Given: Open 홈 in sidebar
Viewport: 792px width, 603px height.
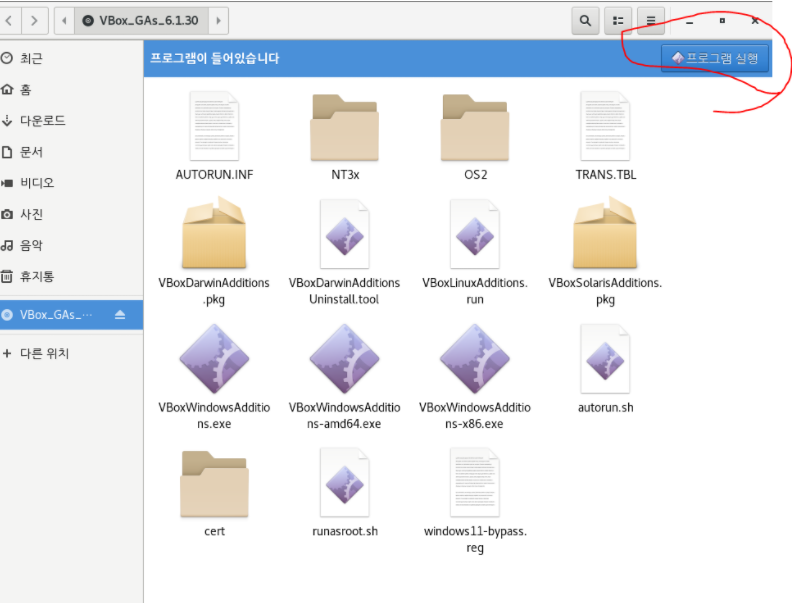Looking at the screenshot, I should [71, 90].
